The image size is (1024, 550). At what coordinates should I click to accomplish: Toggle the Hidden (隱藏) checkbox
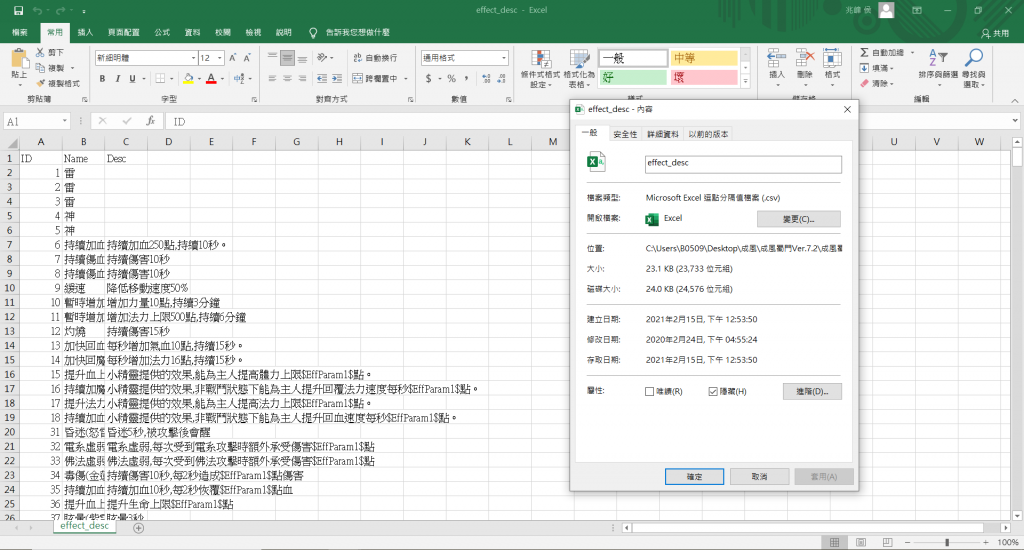pyautogui.click(x=713, y=391)
